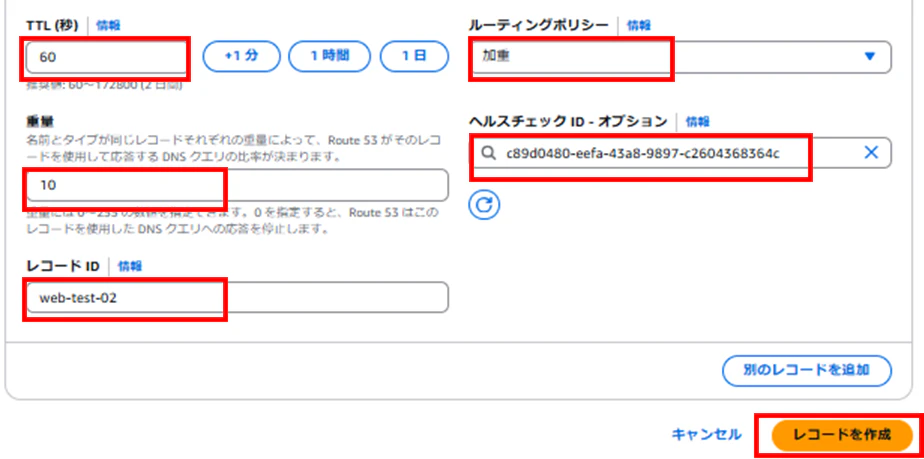Image resolution: width=924 pixels, height=459 pixels.
Task: Set TTL using the 1 日 button
Action: 414,57
